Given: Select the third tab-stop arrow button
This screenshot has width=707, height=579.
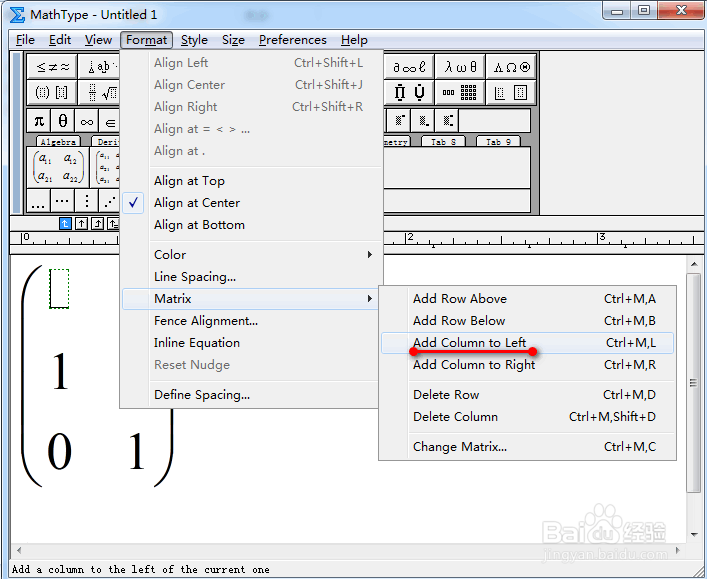Looking at the screenshot, I should coord(97,223).
